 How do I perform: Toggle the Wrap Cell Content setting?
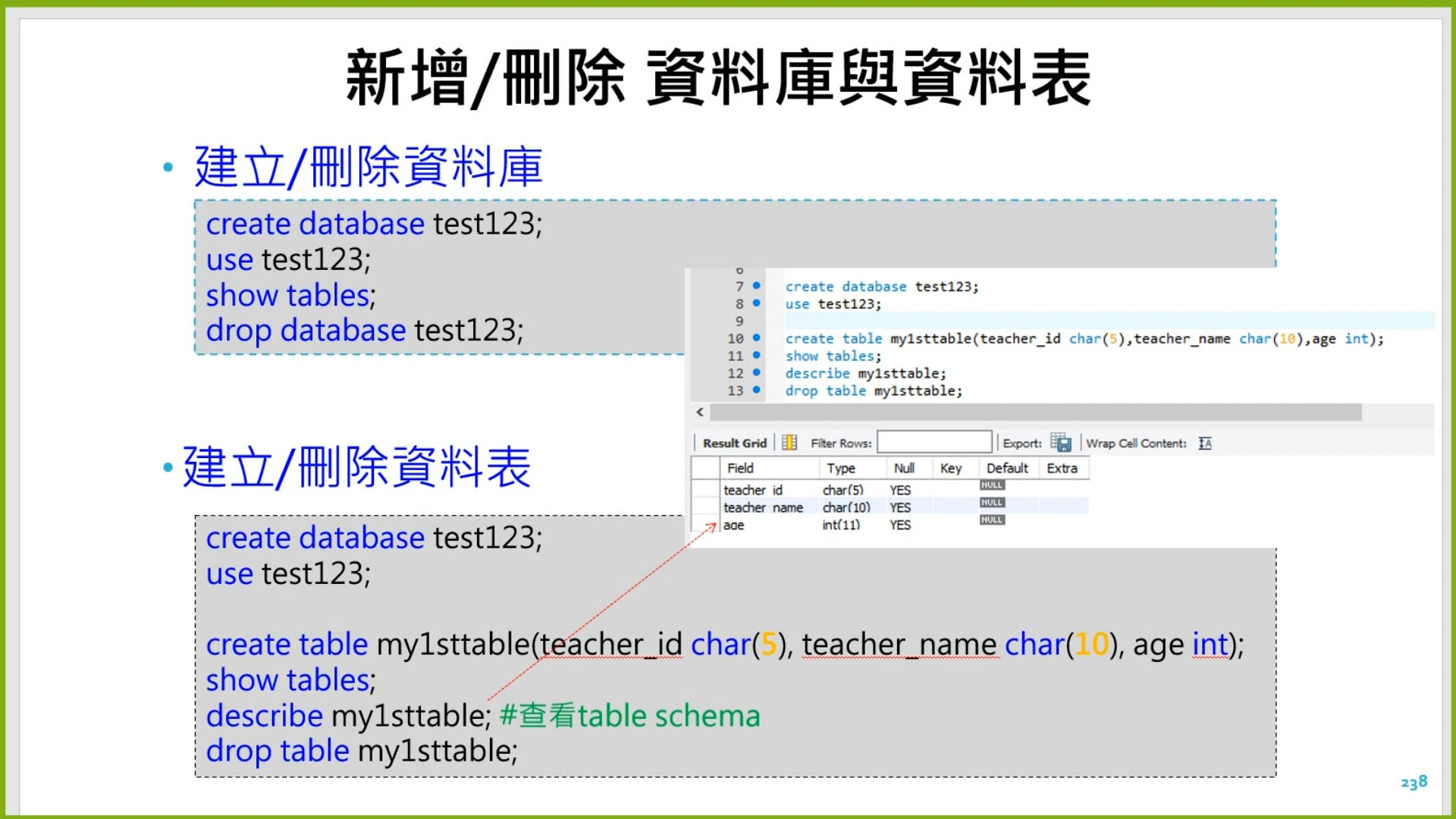click(x=1204, y=443)
